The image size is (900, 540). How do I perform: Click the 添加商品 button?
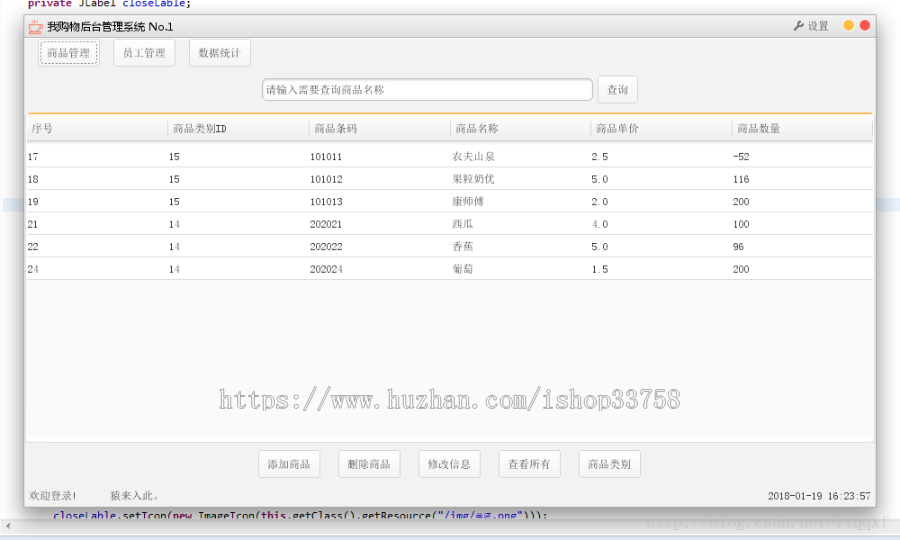(289, 464)
